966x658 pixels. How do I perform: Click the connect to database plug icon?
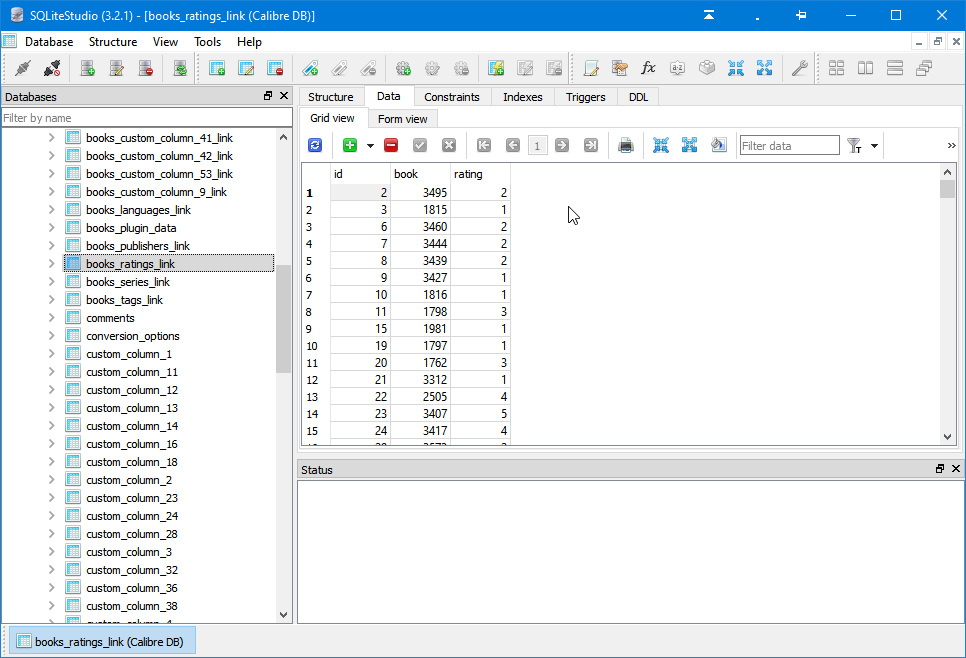(23, 68)
